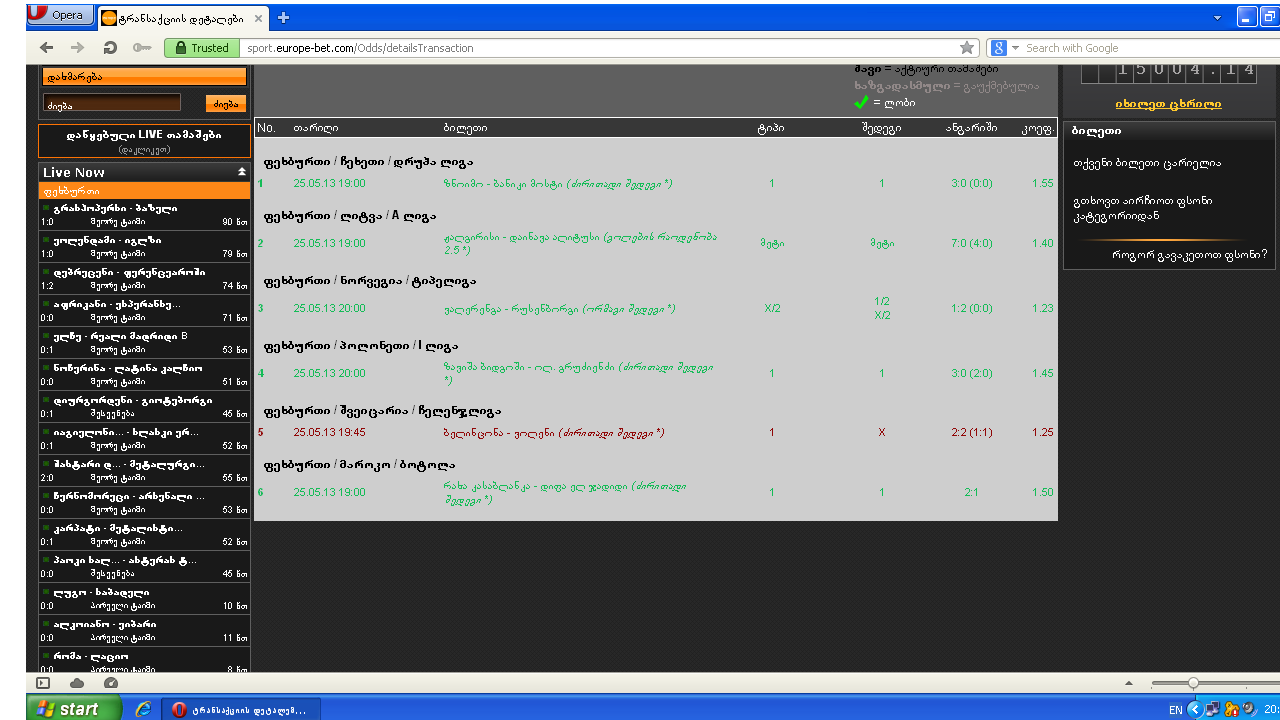This screenshot has height=720, width=1280.
Task: Open the live match at 10 წთ
Action: click(144, 599)
